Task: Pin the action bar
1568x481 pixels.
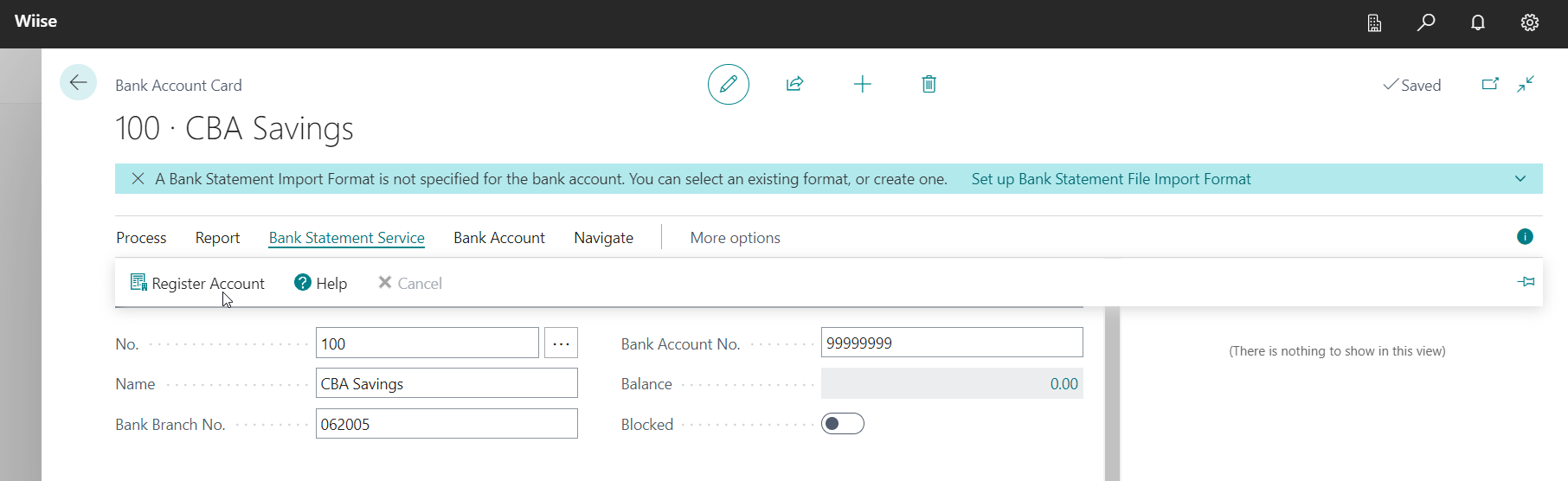Action: [x=1526, y=282]
